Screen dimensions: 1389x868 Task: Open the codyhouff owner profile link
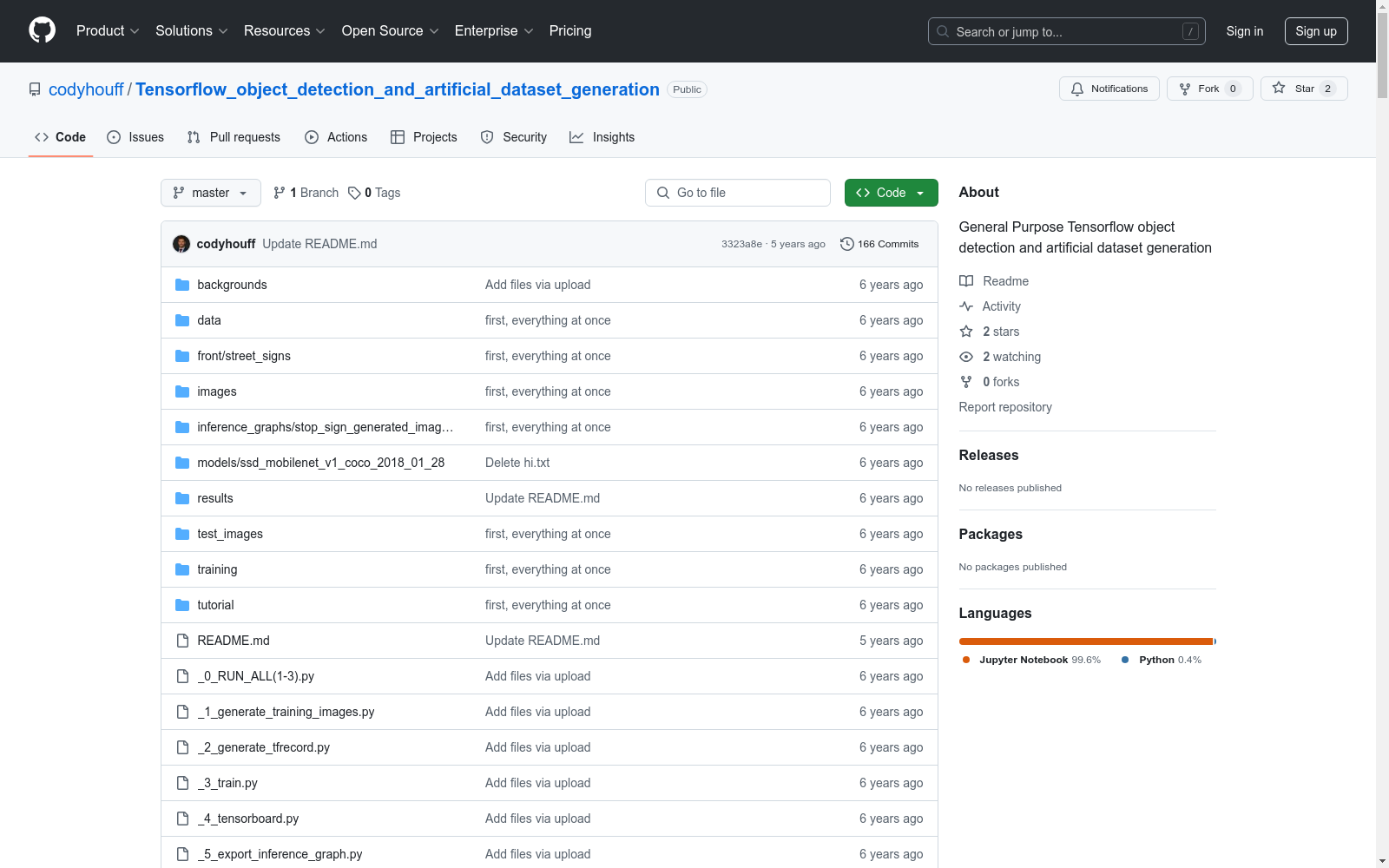point(86,89)
